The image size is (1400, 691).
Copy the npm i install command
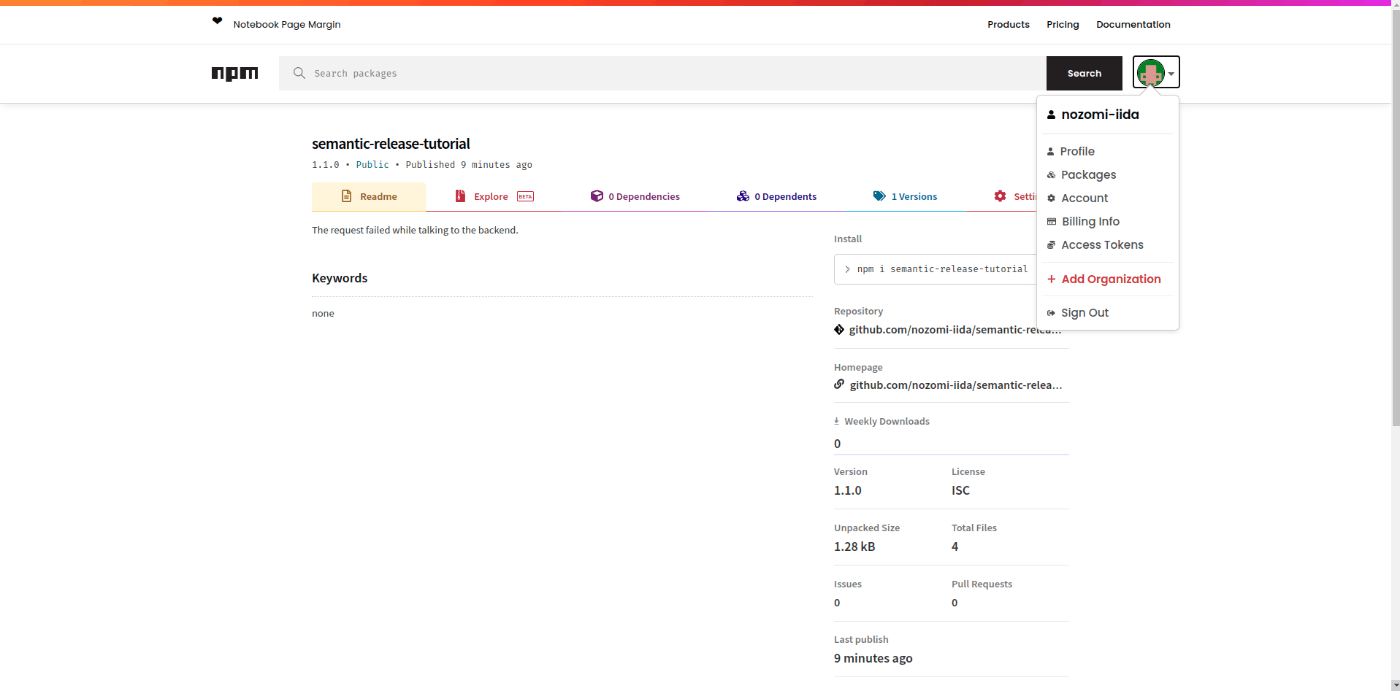[942, 269]
